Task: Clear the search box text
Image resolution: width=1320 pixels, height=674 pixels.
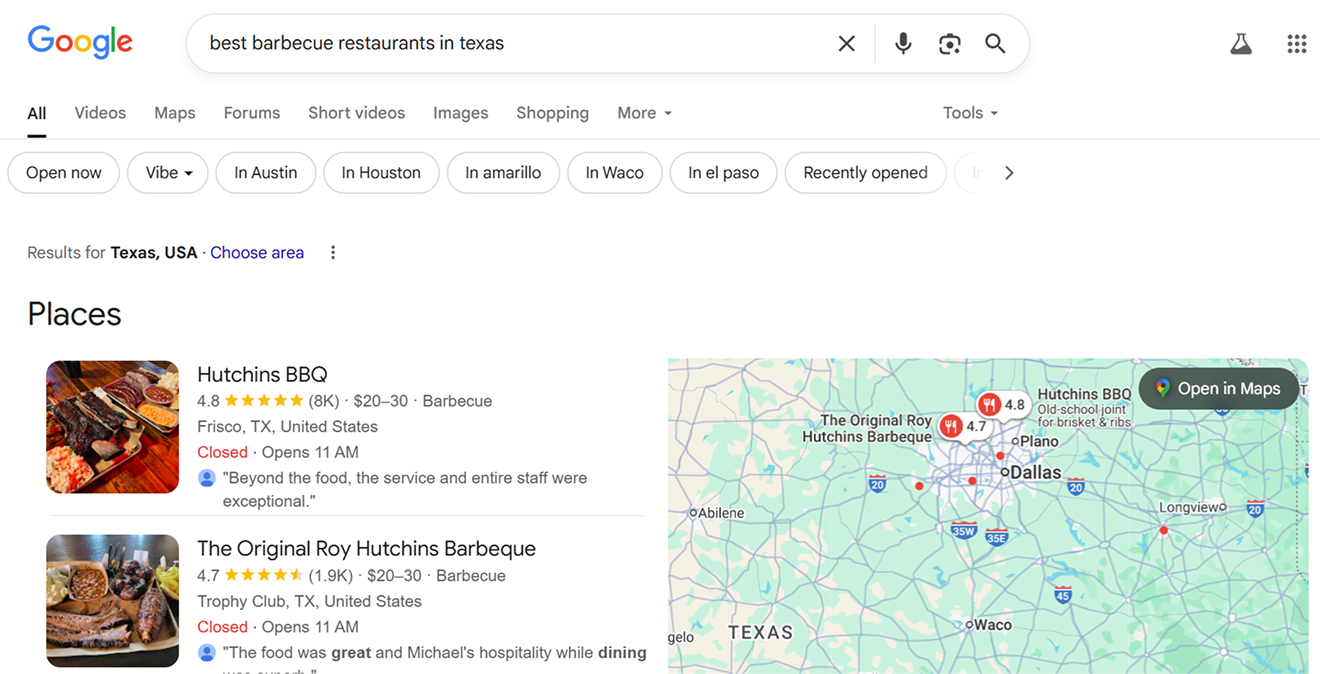Action: [846, 43]
